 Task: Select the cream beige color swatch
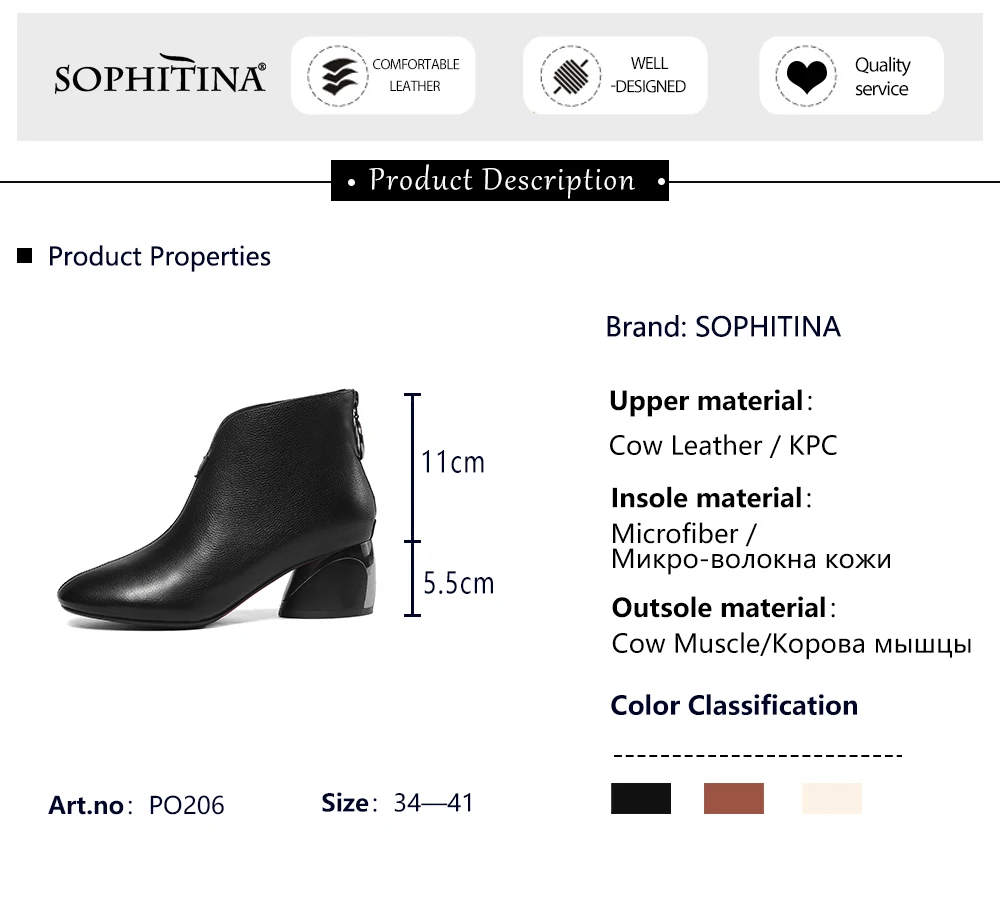[832, 798]
